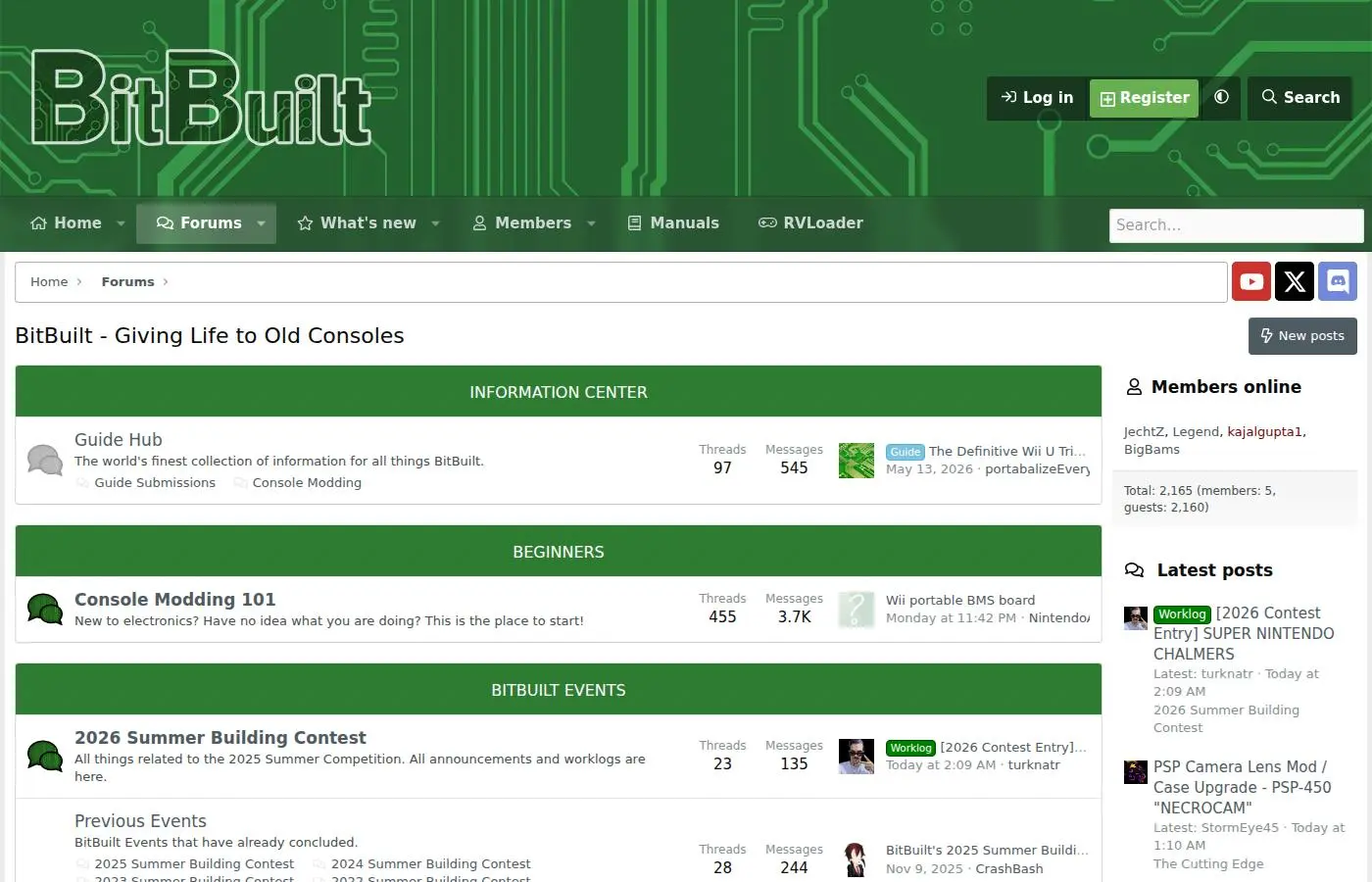Open avatar beside SUPER NINTENDO CHALMERS latest post

click(1136, 618)
